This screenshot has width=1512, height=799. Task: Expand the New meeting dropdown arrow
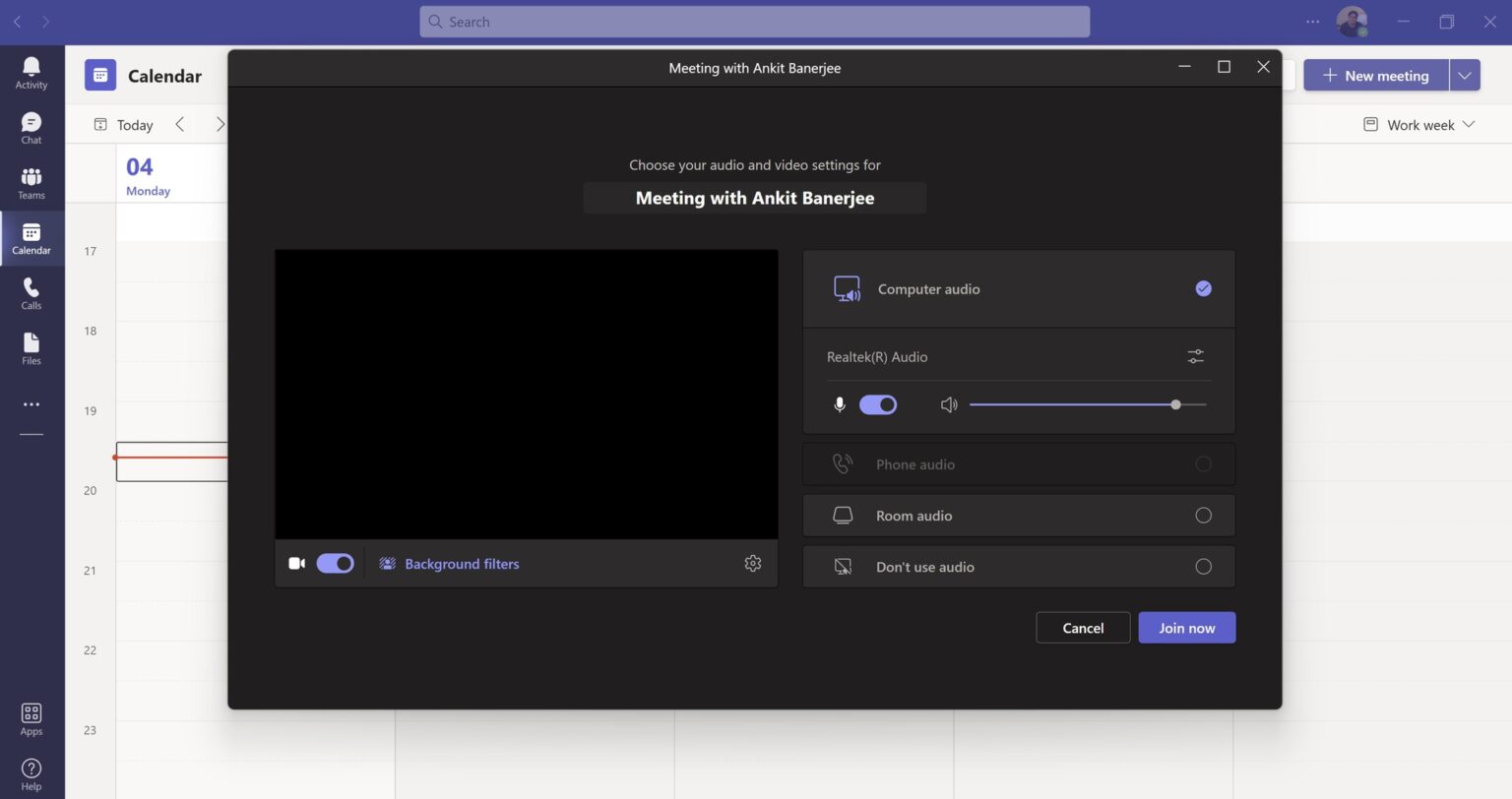[x=1464, y=75]
